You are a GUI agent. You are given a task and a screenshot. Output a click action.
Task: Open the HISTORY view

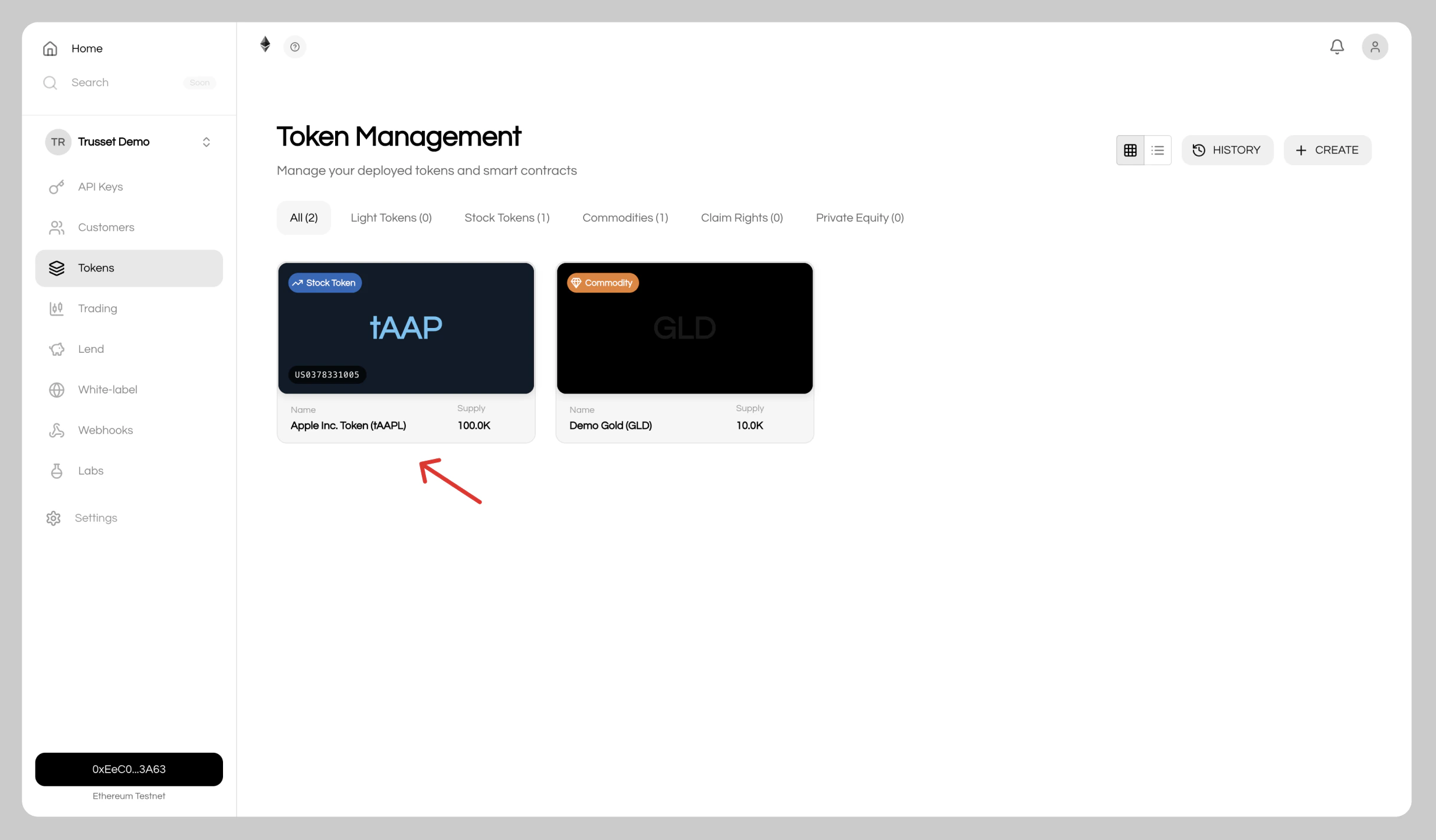[x=1227, y=150]
